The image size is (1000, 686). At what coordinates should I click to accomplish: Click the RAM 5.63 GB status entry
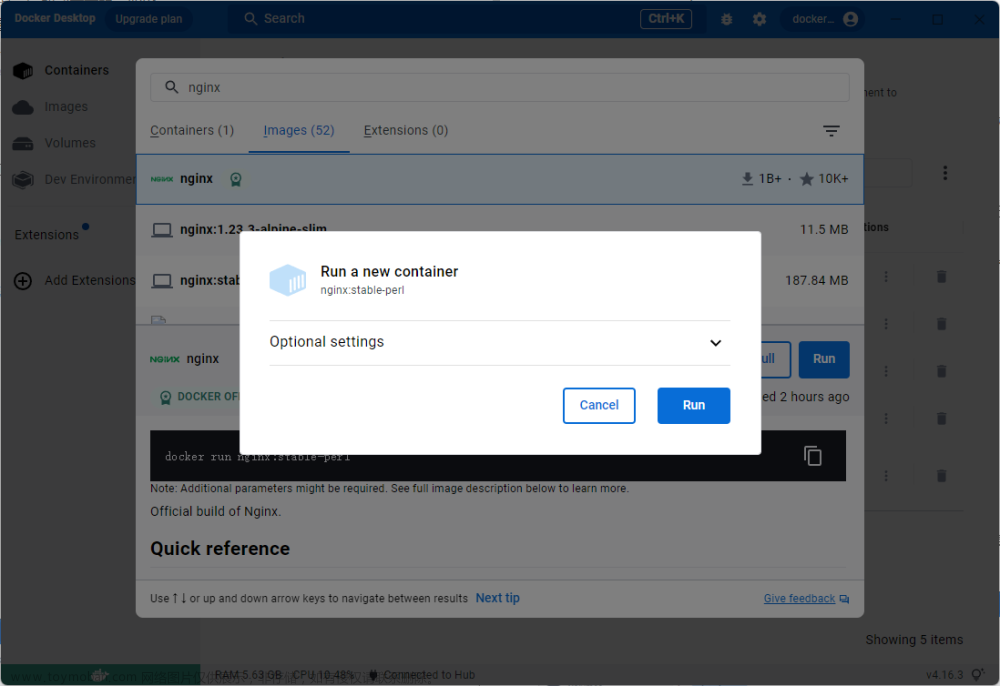tap(248, 675)
